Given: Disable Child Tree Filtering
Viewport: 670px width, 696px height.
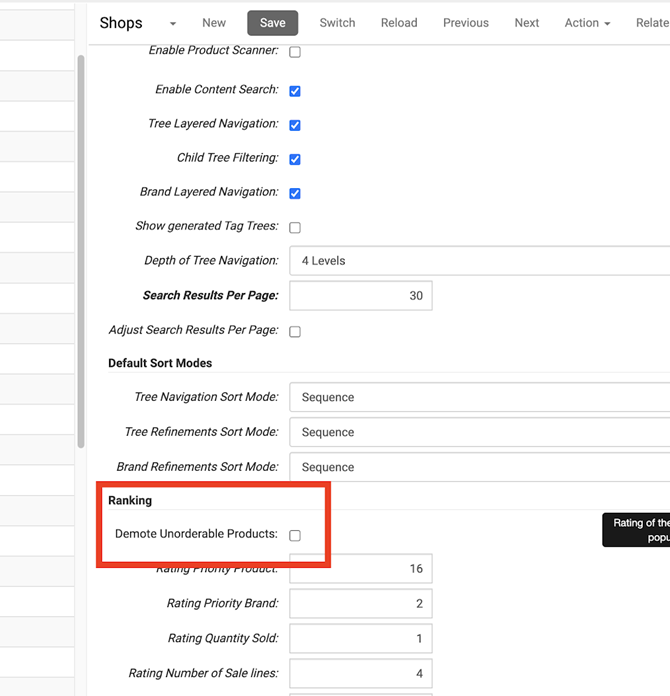Looking at the screenshot, I should tap(295, 159).
